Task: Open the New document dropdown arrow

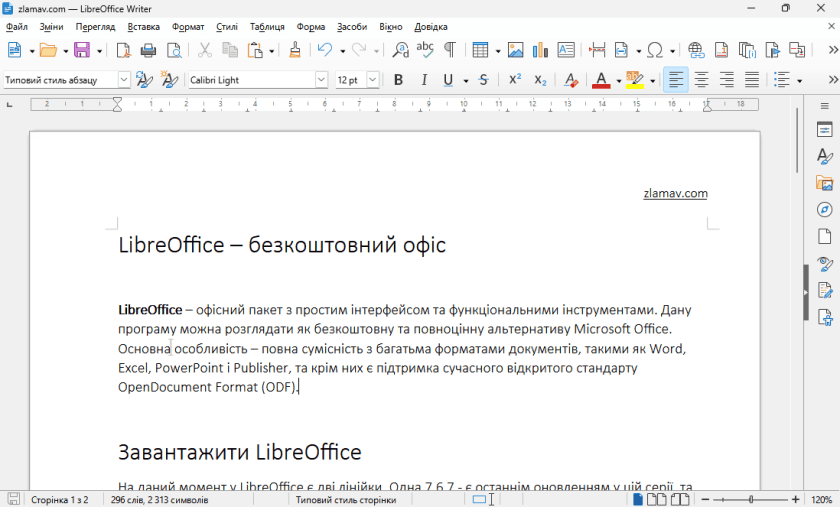Action: click(x=32, y=51)
